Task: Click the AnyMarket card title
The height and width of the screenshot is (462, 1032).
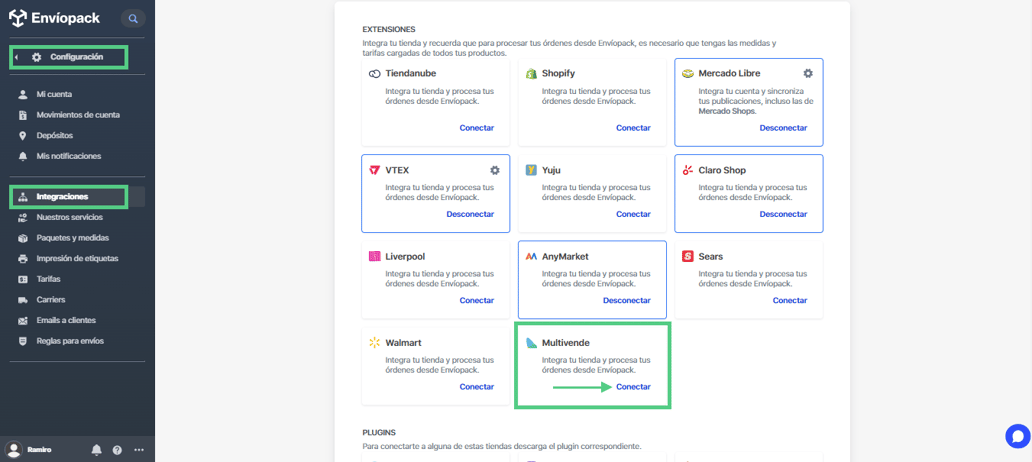Action: tap(565, 256)
